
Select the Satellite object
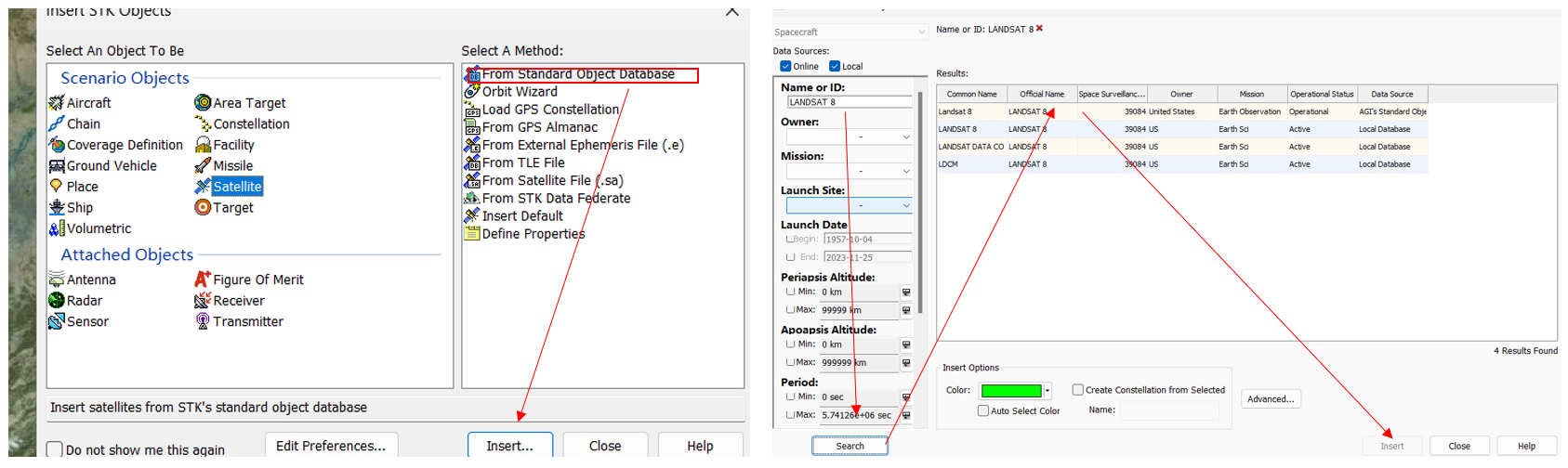click(x=229, y=187)
